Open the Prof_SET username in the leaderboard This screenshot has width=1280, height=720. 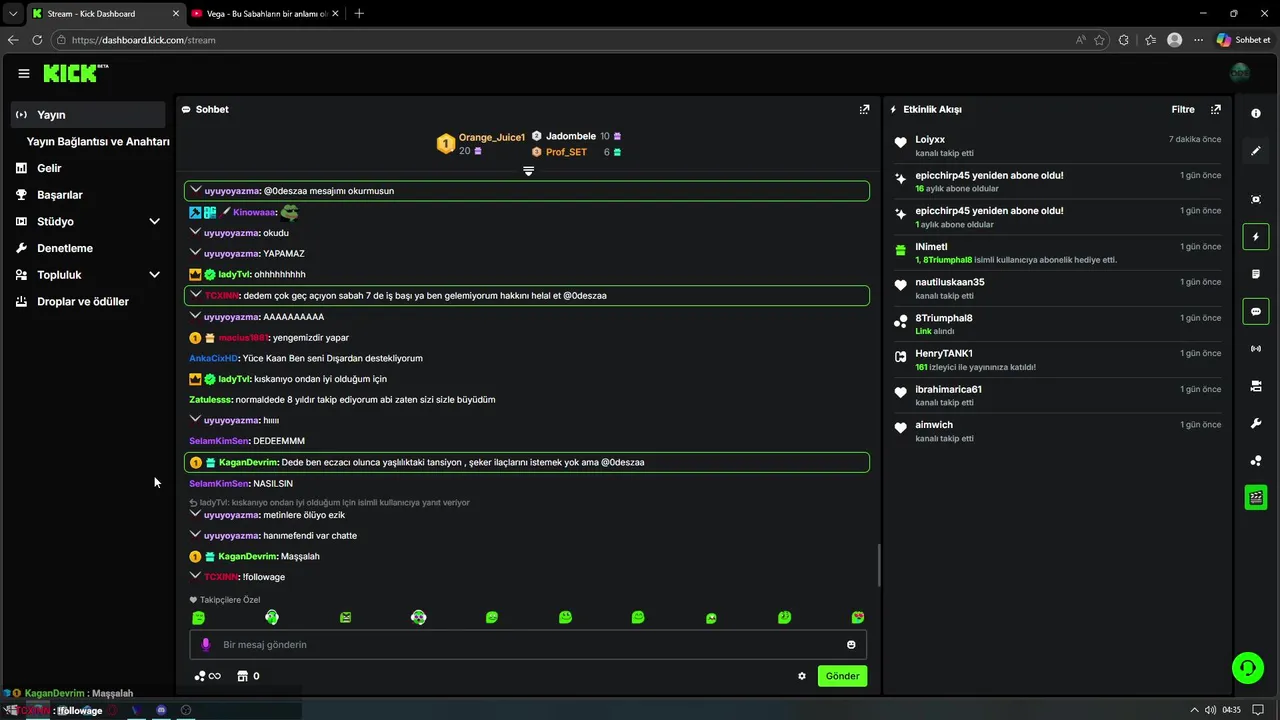tap(566, 152)
